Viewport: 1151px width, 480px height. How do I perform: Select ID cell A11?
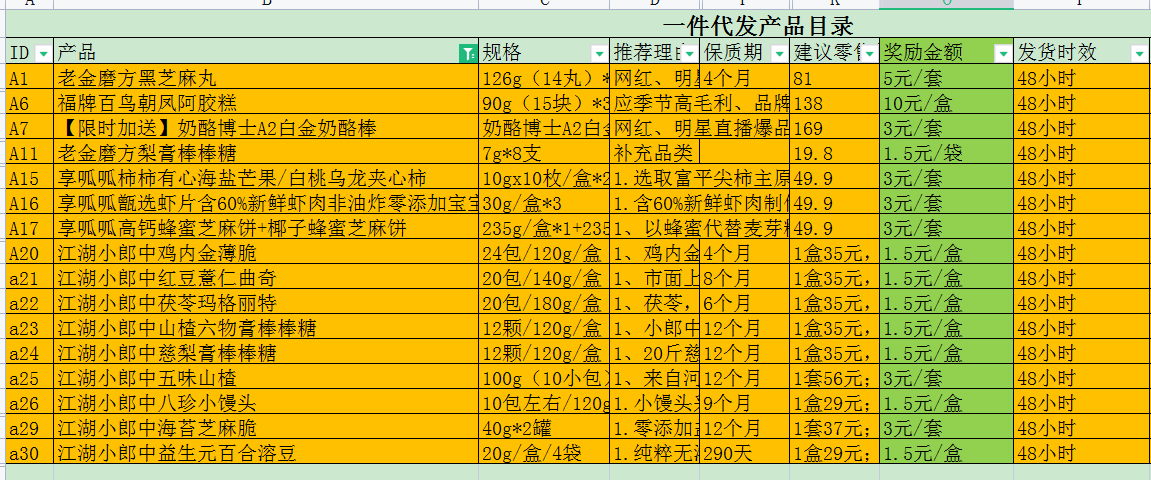[x=30, y=153]
